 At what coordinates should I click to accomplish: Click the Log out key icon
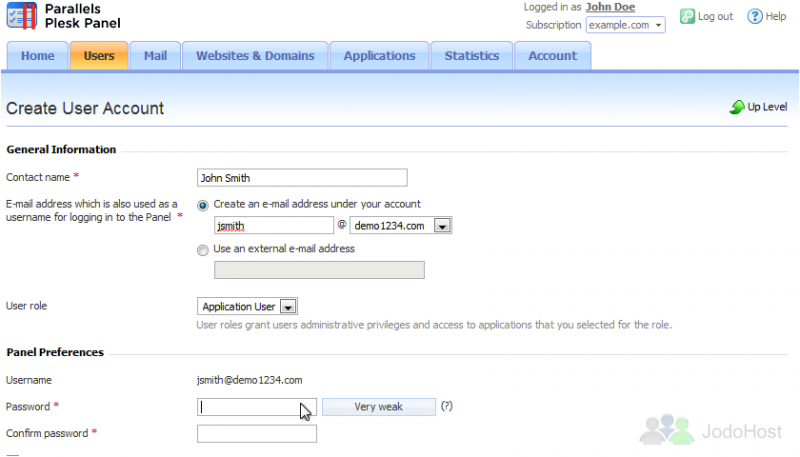pyautogui.click(x=687, y=16)
